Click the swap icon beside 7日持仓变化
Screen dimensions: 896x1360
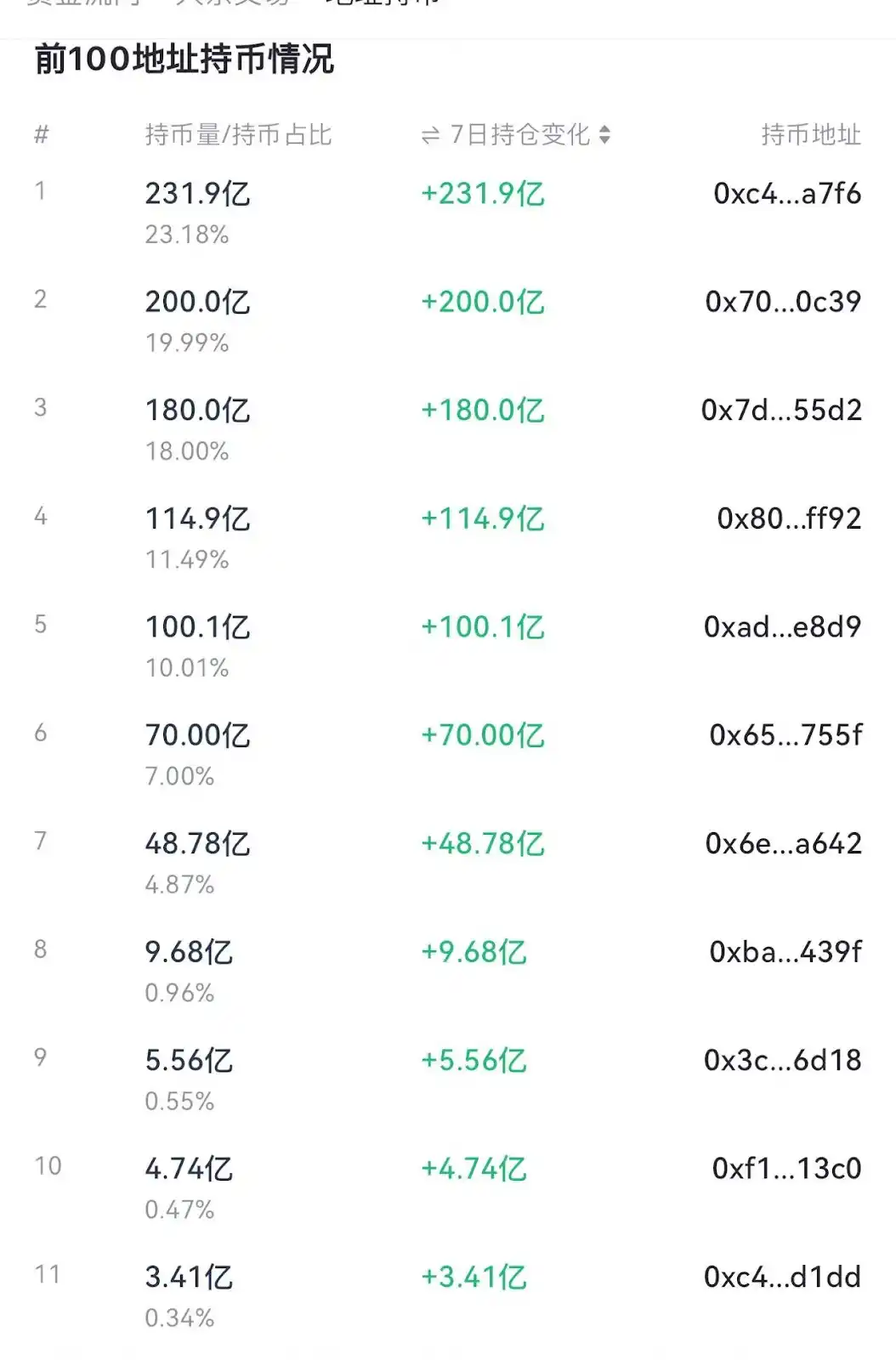431,135
